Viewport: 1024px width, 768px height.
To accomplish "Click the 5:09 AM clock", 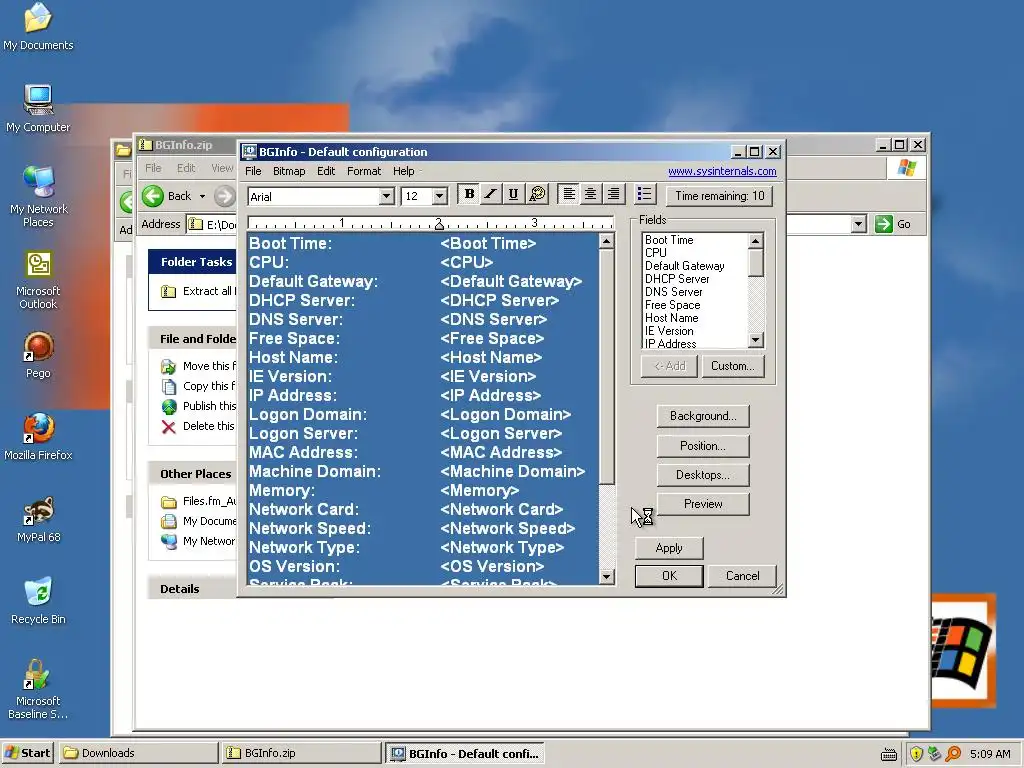I will tap(990, 754).
